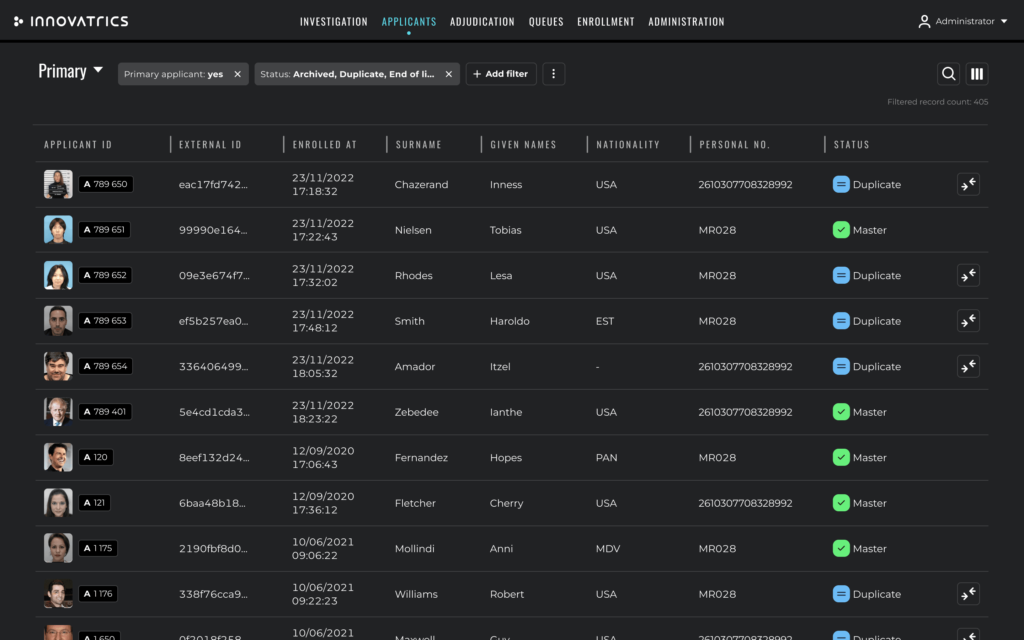Click the Administrator user icon

point(924,22)
